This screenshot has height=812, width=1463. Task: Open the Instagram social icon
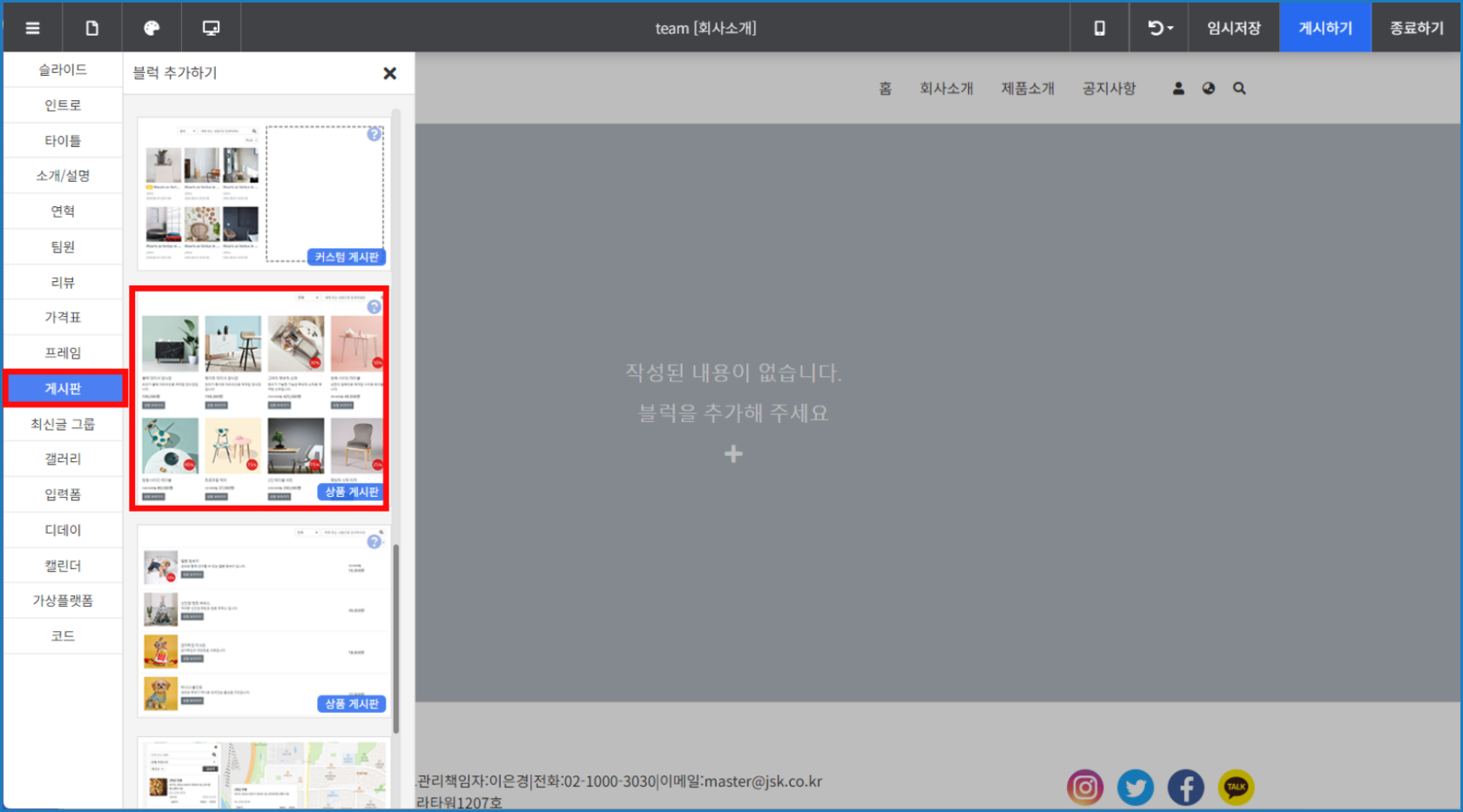click(x=1085, y=788)
